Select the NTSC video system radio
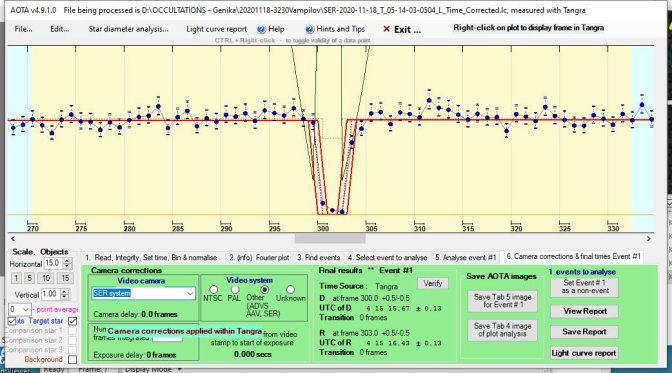This screenshot has width=672, height=373. point(213,290)
